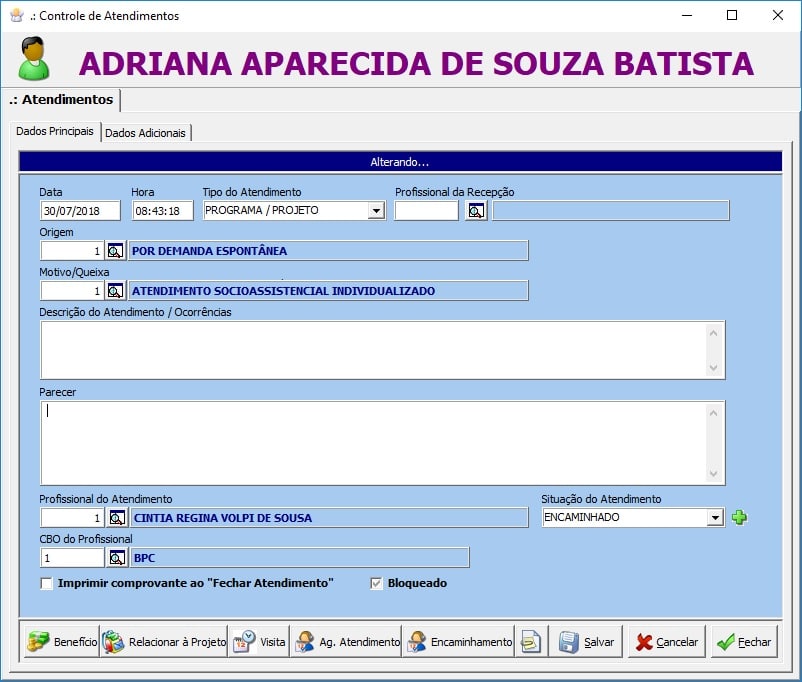Open the Situação do Atendimento dropdown
Viewport: 802px width, 682px height.
pyautogui.click(x=715, y=518)
